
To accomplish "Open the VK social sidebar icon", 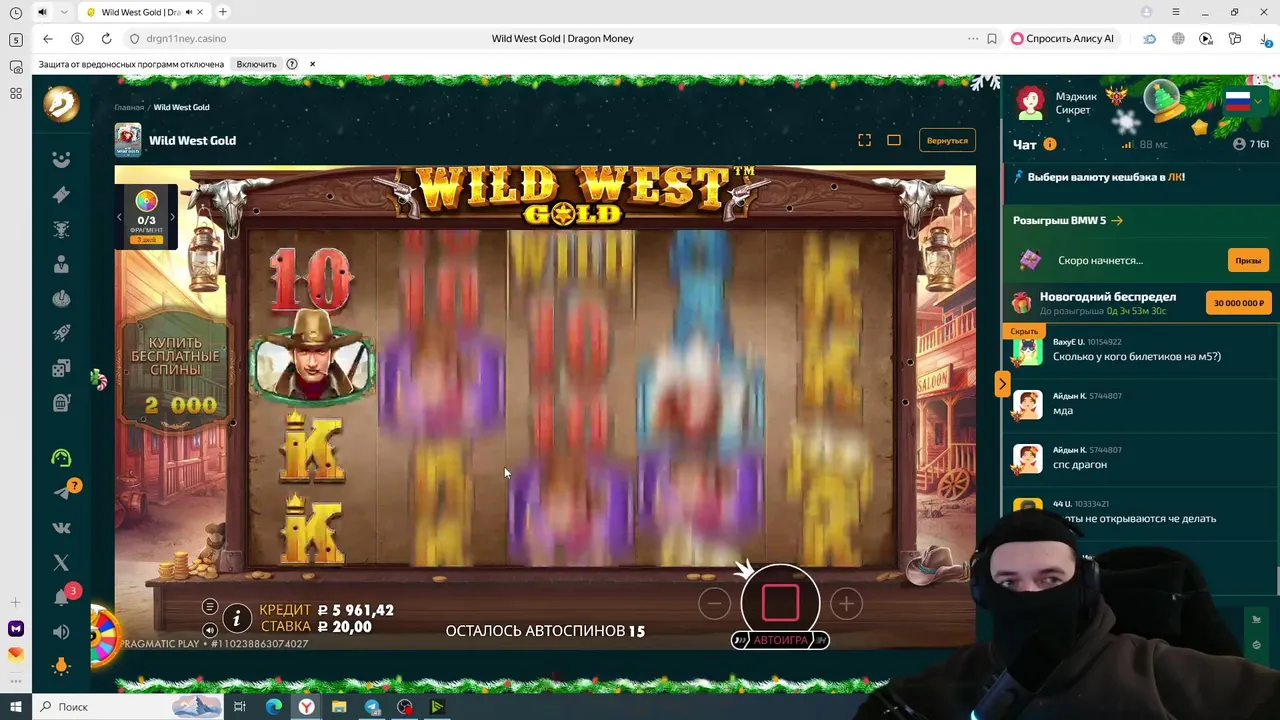I will (61, 528).
